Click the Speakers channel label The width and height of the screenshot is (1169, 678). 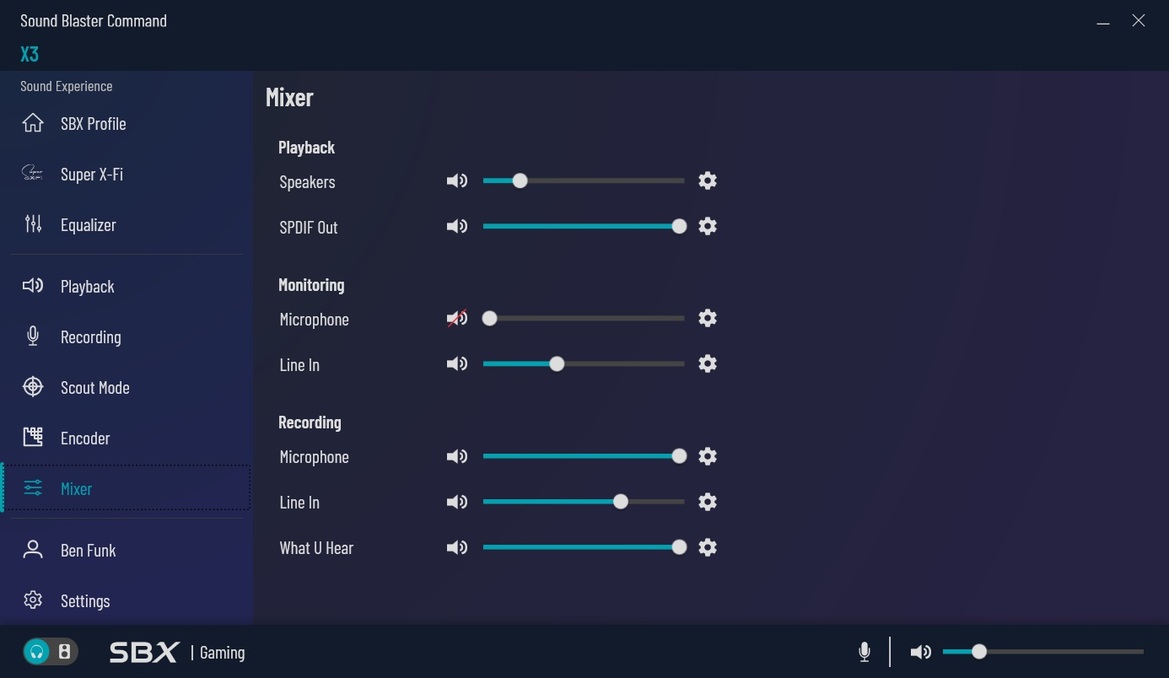pyautogui.click(x=307, y=182)
